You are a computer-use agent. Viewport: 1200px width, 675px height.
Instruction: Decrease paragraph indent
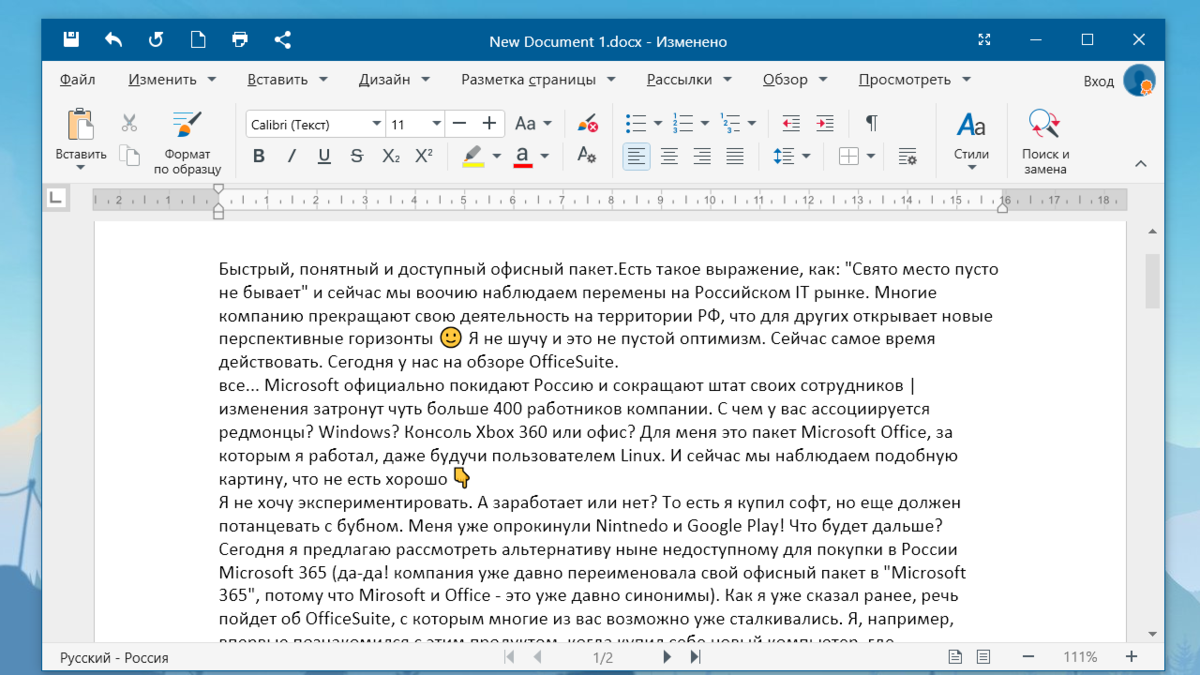pos(791,123)
